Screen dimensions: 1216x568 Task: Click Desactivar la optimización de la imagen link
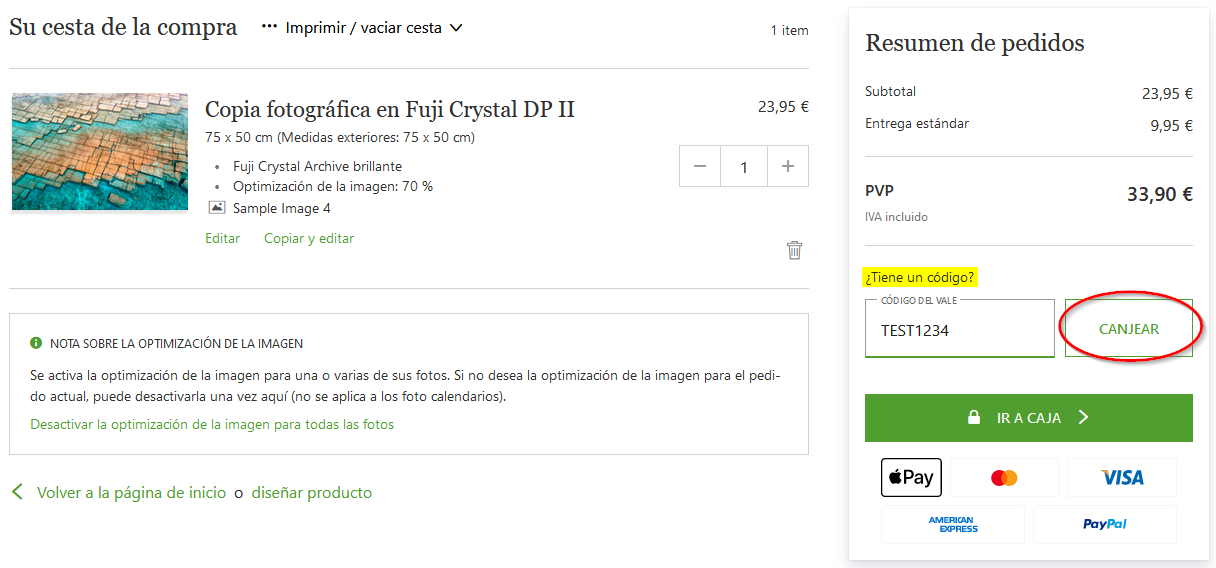coord(212,424)
